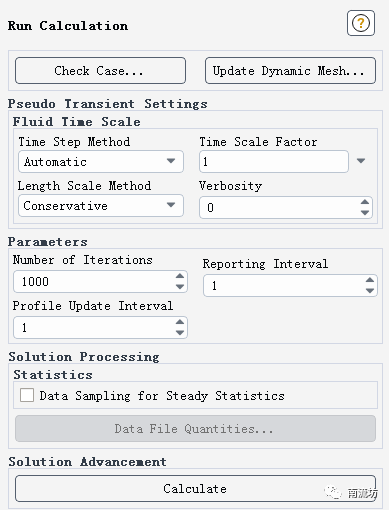The height and width of the screenshot is (510, 389).
Task: Expand the Time Scale Factor arrow
Action: [361, 161]
